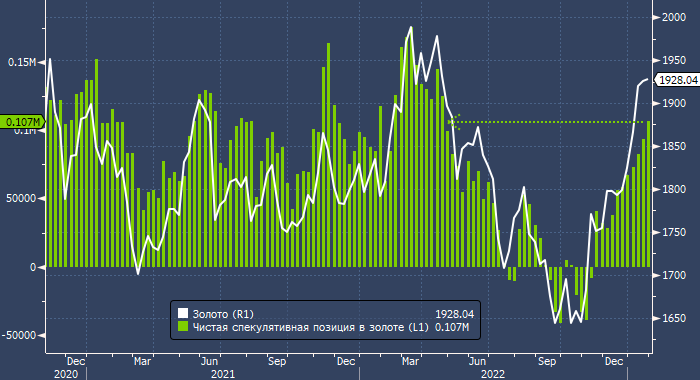Click the latest green bar at chart end
Screen dimensions: 700x380
tap(649, 194)
